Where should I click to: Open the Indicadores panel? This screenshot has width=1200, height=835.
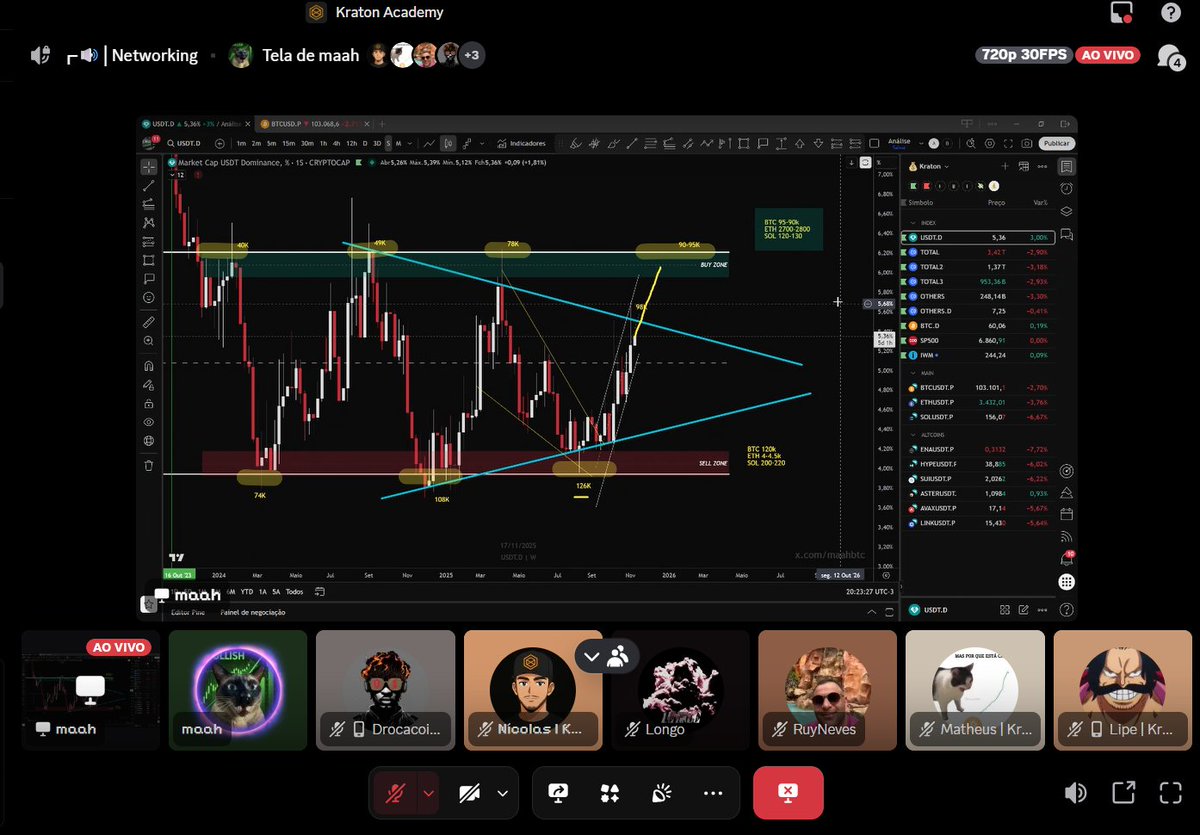(x=525, y=143)
